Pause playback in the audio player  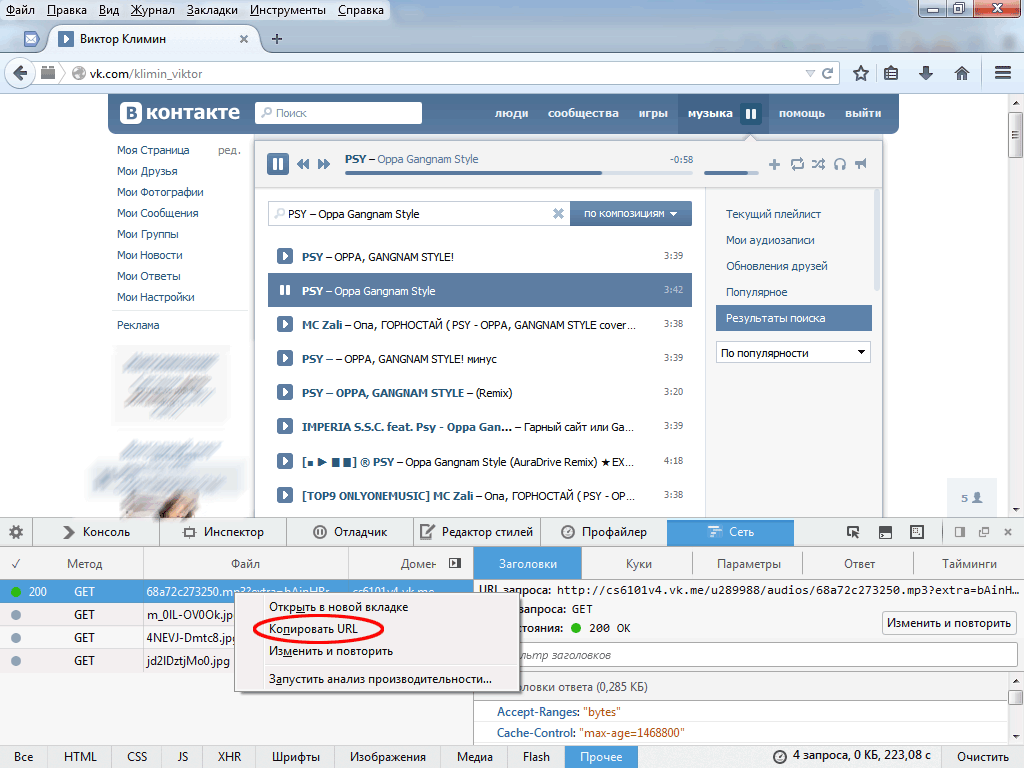[x=278, y=164]
